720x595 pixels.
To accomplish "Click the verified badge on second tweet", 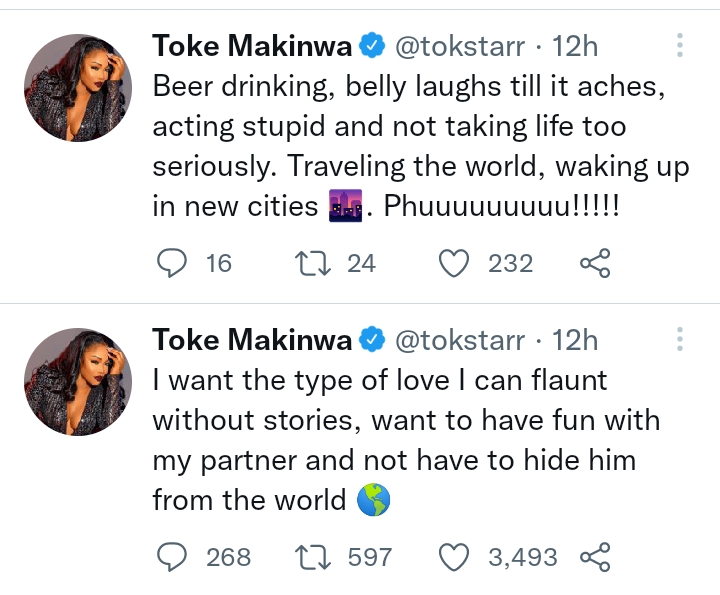I will click(373, 340).
